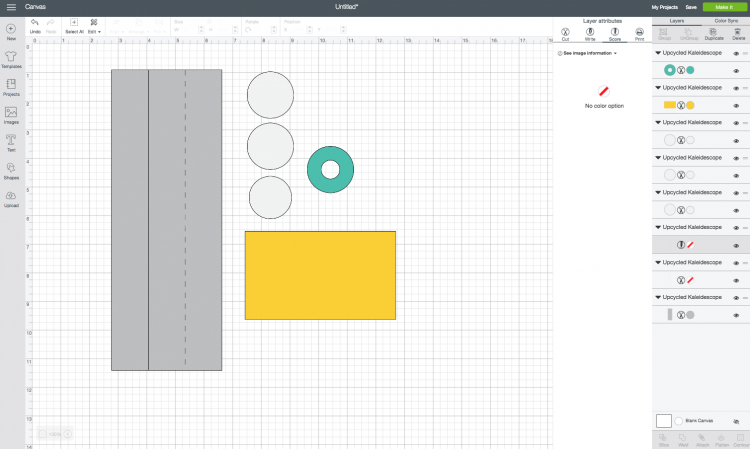Collapse the score line Upcycled Kaleidescope group
This screenshot has height=449, width=750.
tap(658, 227)
